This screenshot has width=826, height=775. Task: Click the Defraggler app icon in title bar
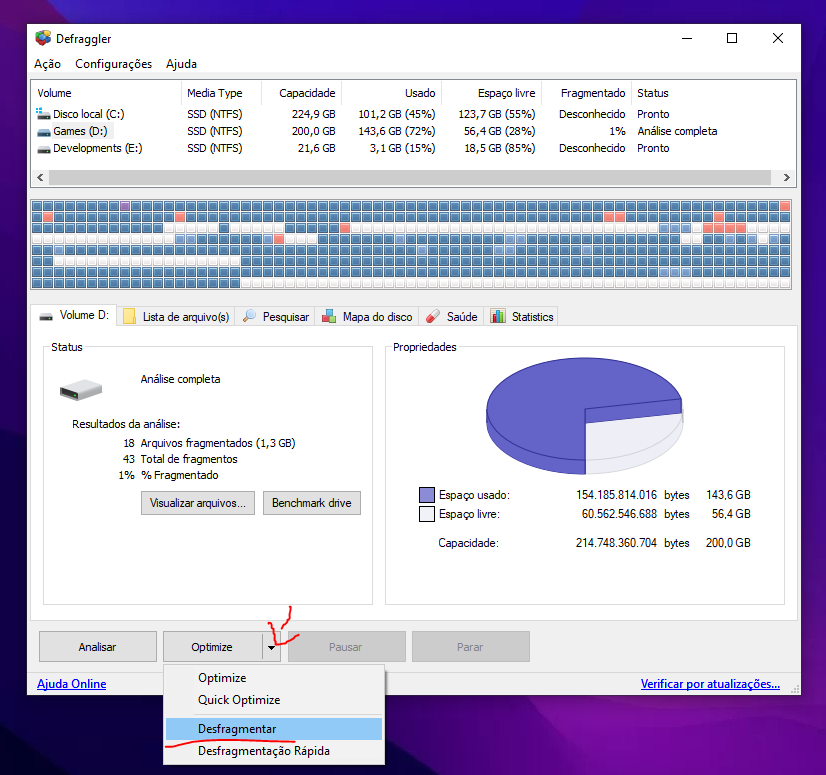point(43,38)
